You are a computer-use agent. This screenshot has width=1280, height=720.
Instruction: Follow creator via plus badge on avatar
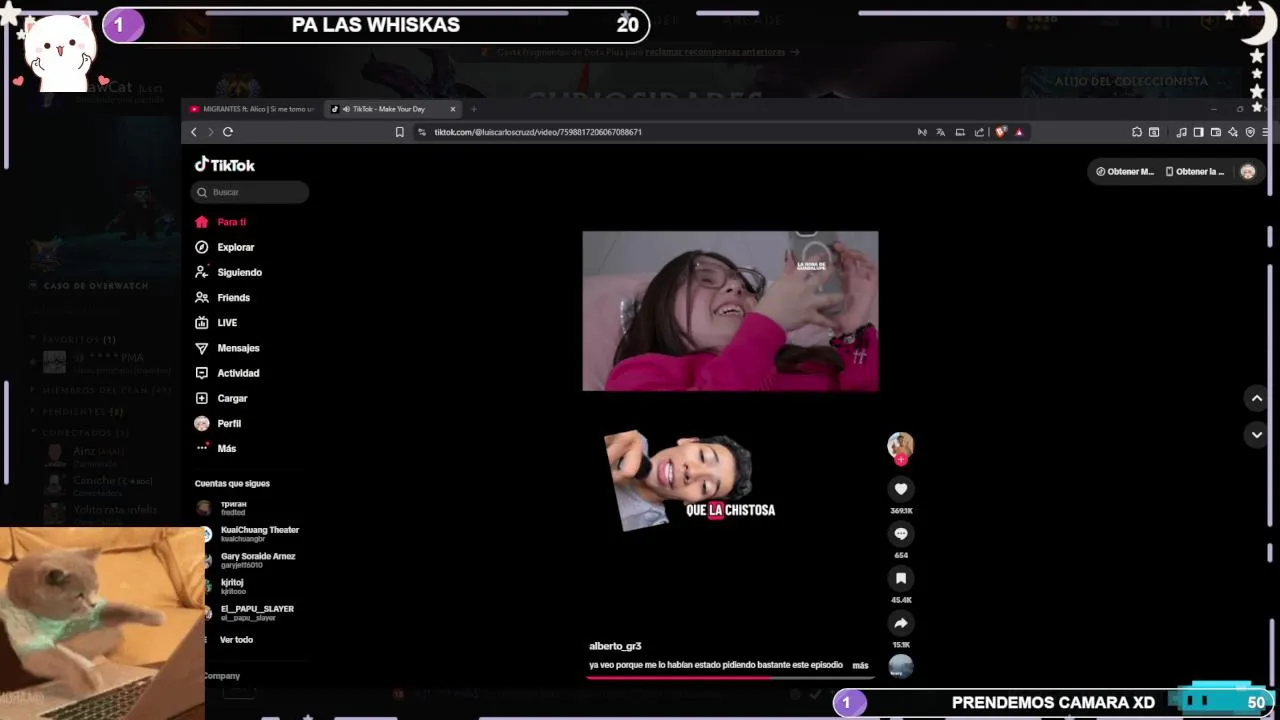(x=901, y=460)
